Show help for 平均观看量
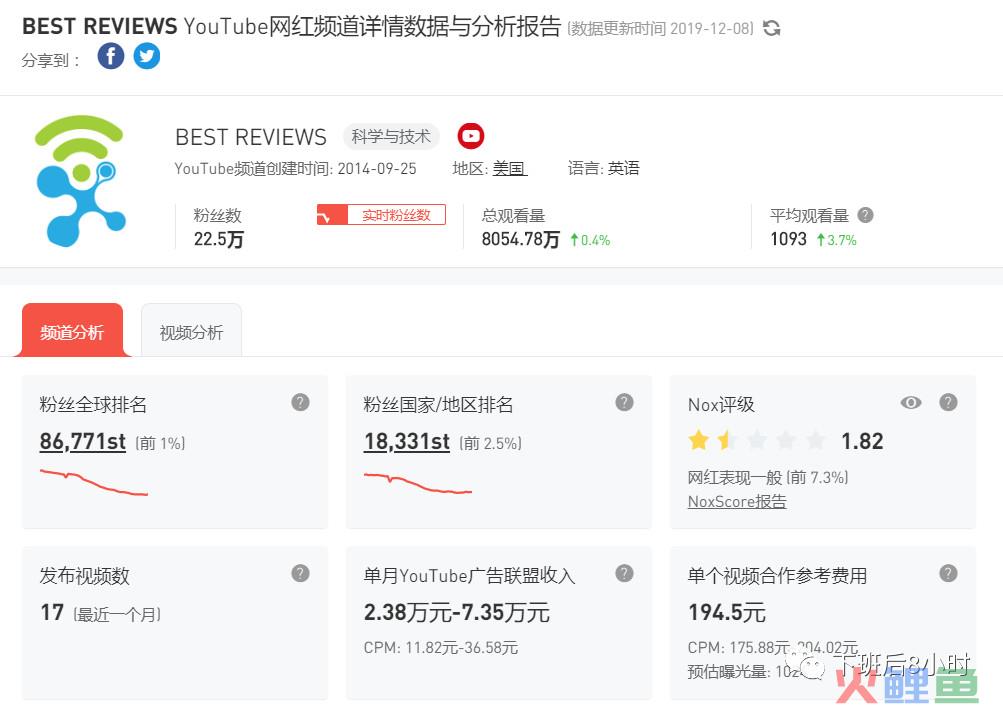This screenshot has height=709, width=1003. pyautogui.click(x=865, y=215)
